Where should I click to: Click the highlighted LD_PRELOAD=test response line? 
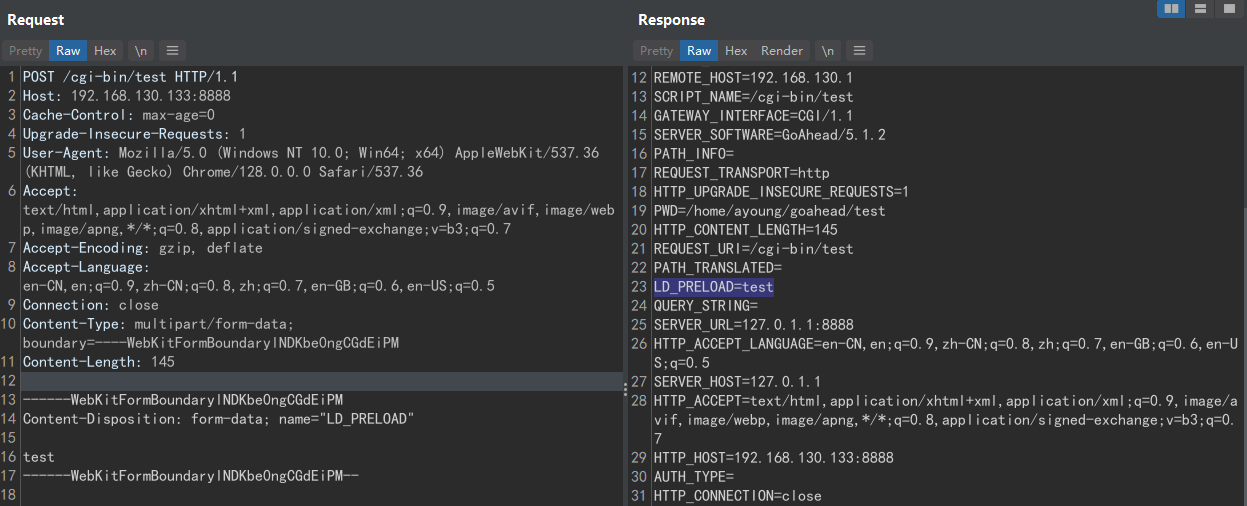pyautogui.click(x=713, y=287)
